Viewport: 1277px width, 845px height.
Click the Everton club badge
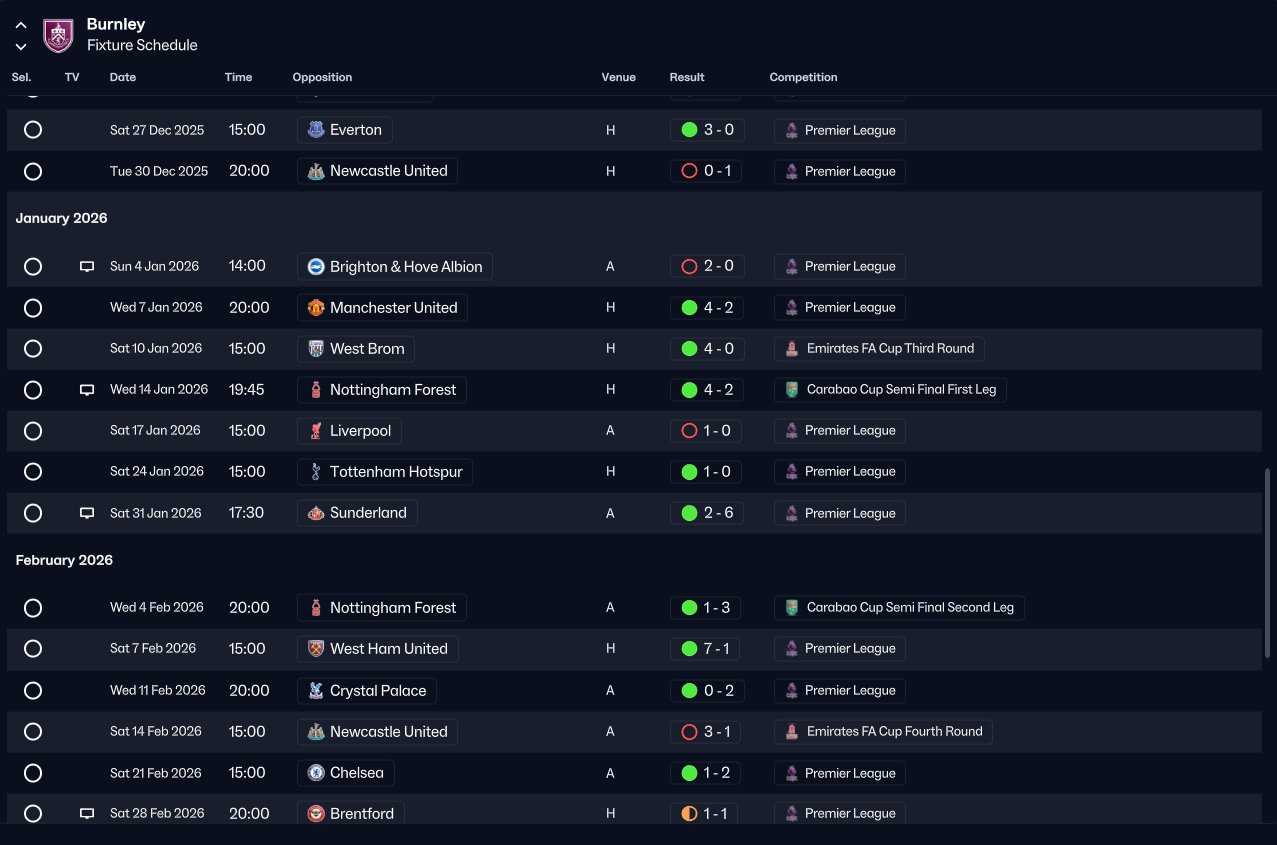coord(316,130)
